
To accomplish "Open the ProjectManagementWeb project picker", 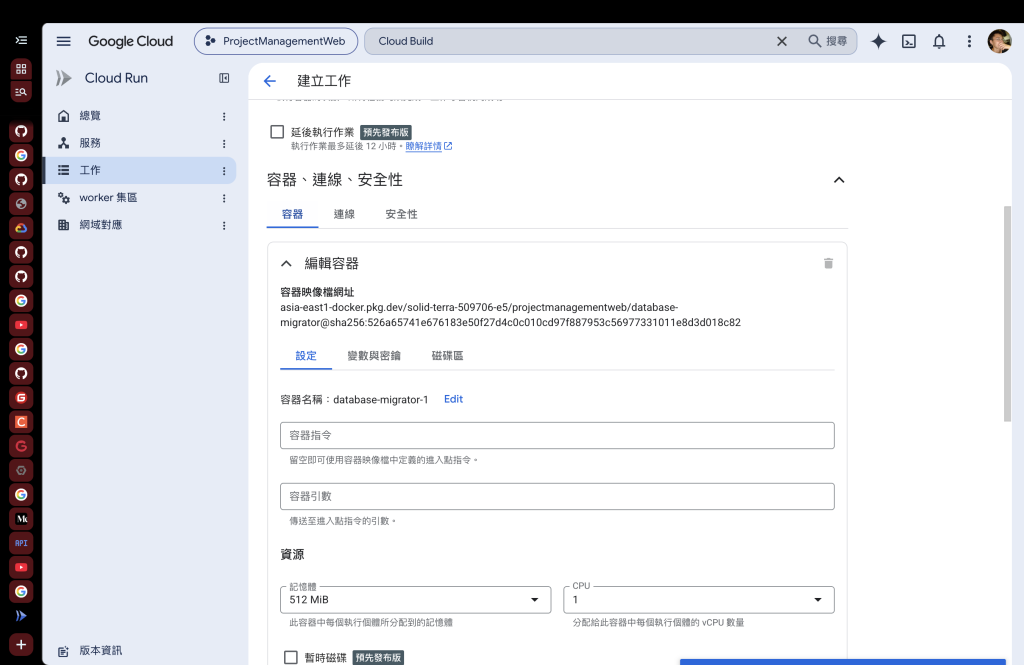I will 276,41.
